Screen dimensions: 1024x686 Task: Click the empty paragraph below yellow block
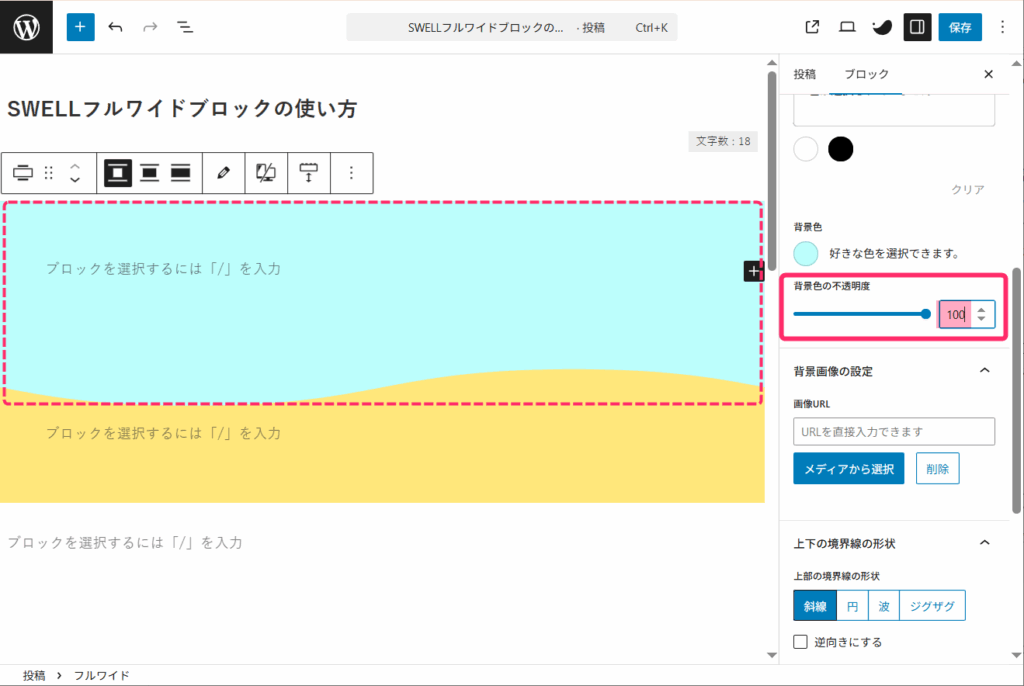pyautogui.click(x=125, y=542)
